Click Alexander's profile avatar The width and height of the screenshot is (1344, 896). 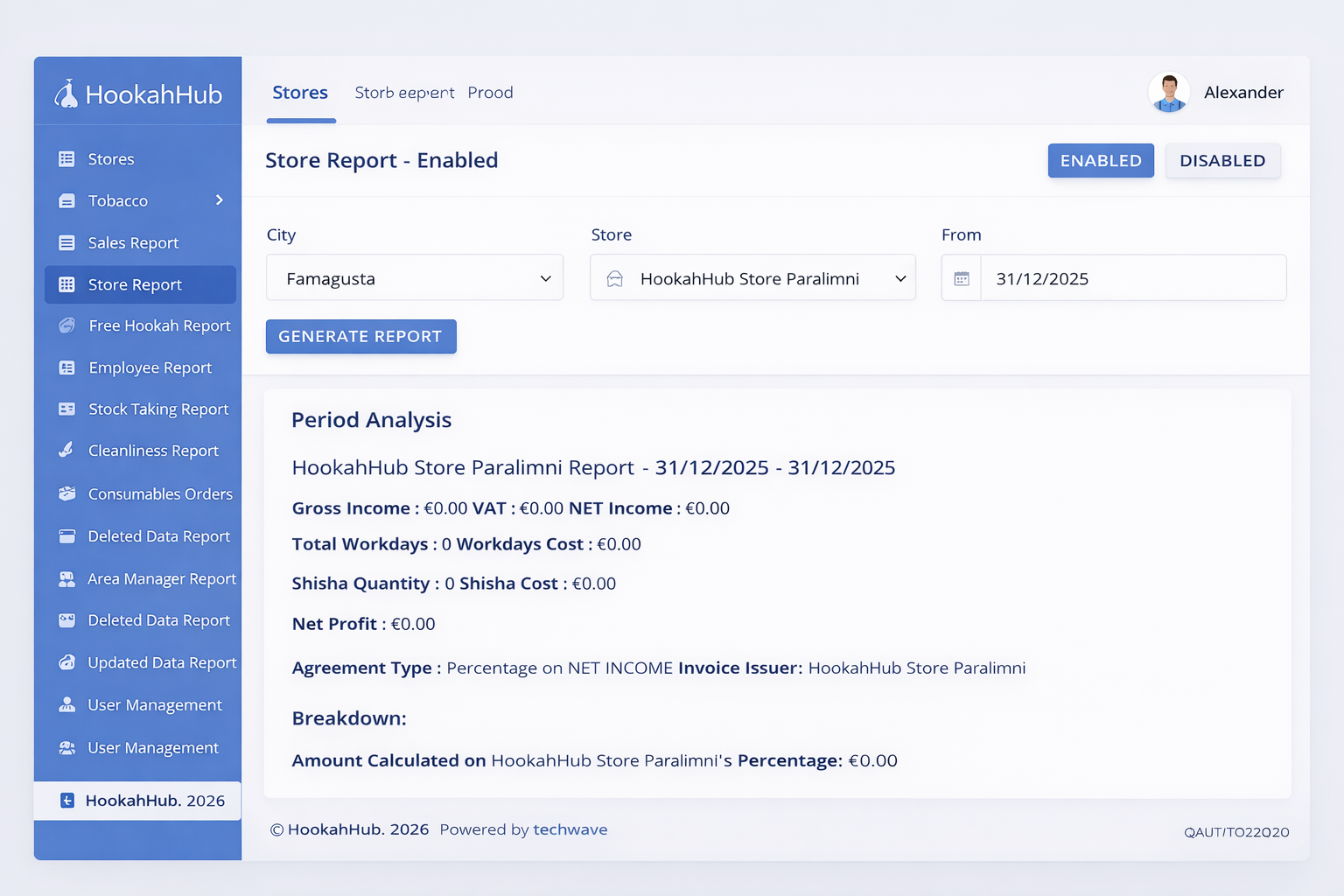(x=1168, y=93)
